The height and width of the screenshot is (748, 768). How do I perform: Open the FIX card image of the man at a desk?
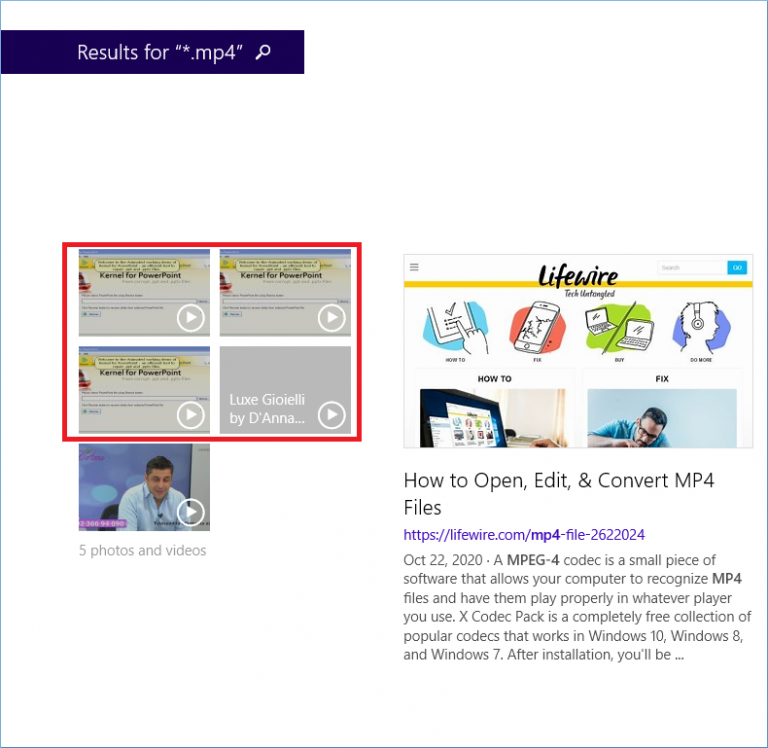(662, 418)
